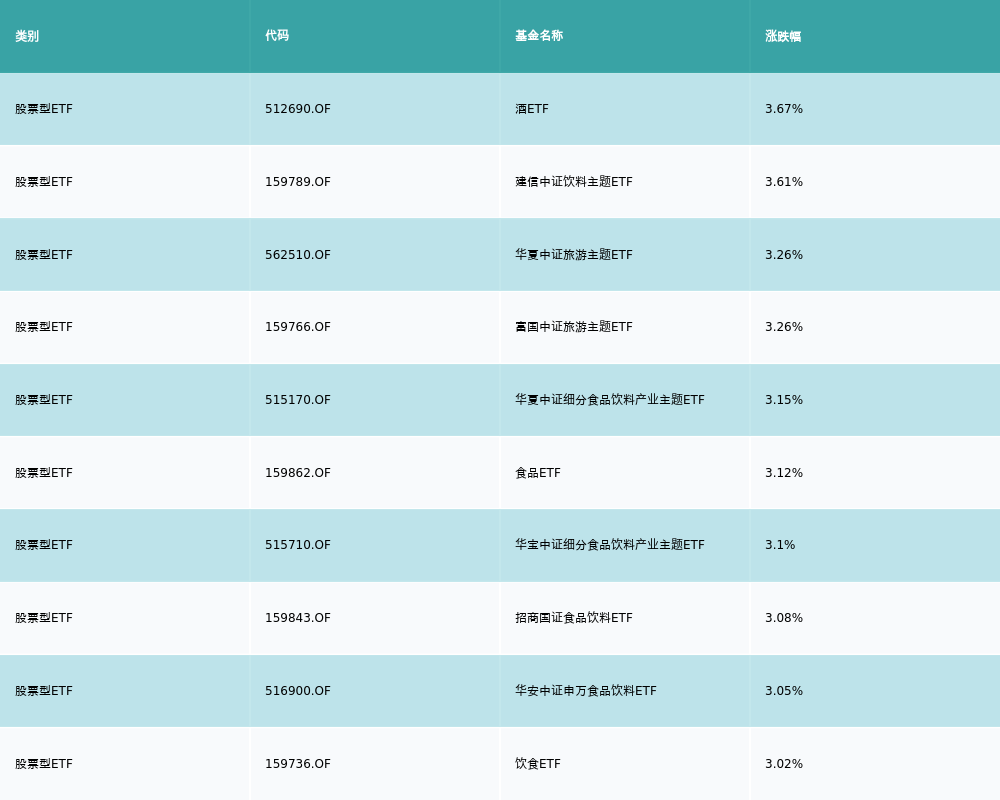
Task: Click 股票型ETF in the 515710.OF row
Action: [44, 545]
